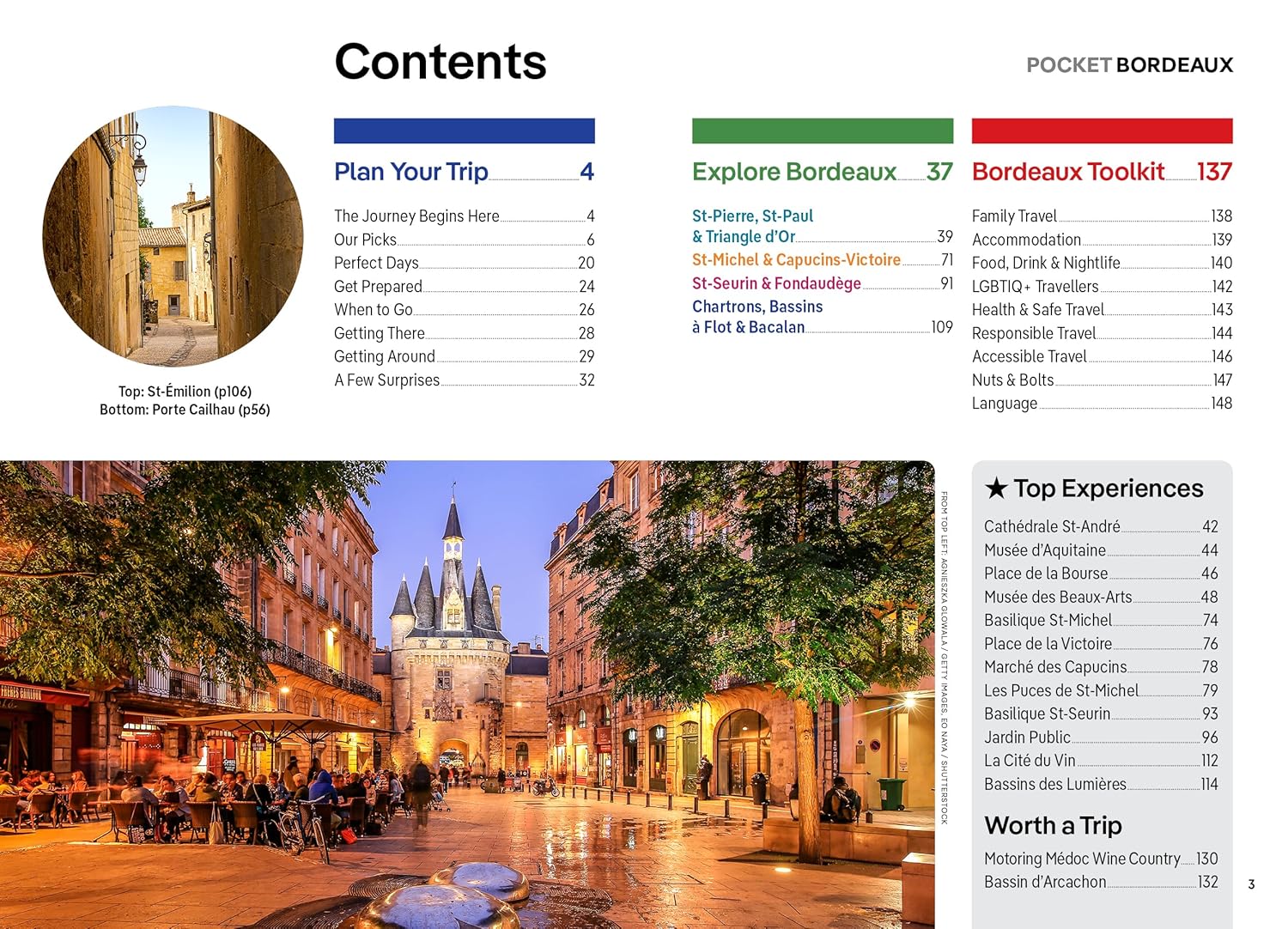Screen dimensions: 1288x929
Task: Open the circular St-Émilion street photo
Action: pyautogui.click(x=173, y=236)
